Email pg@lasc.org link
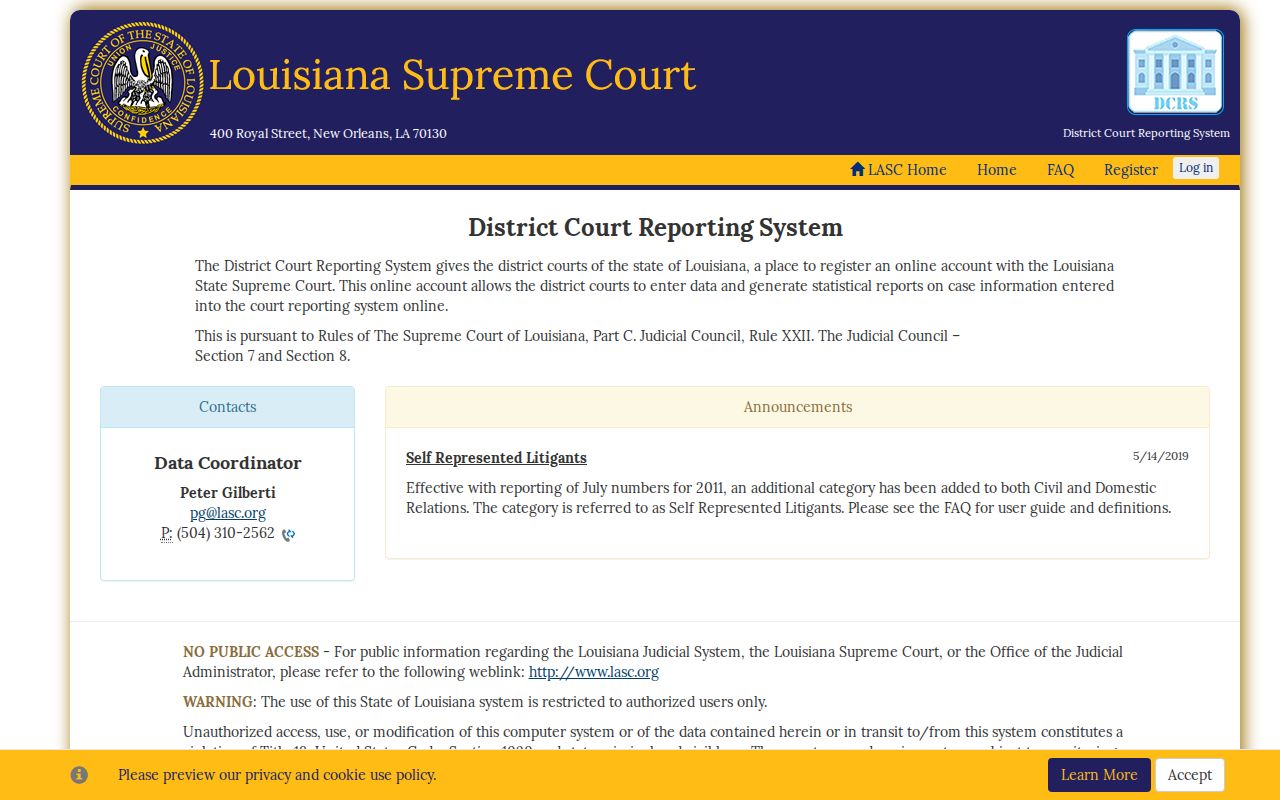The width and height of the screenshot is (1280, 800). coord(228,513)
